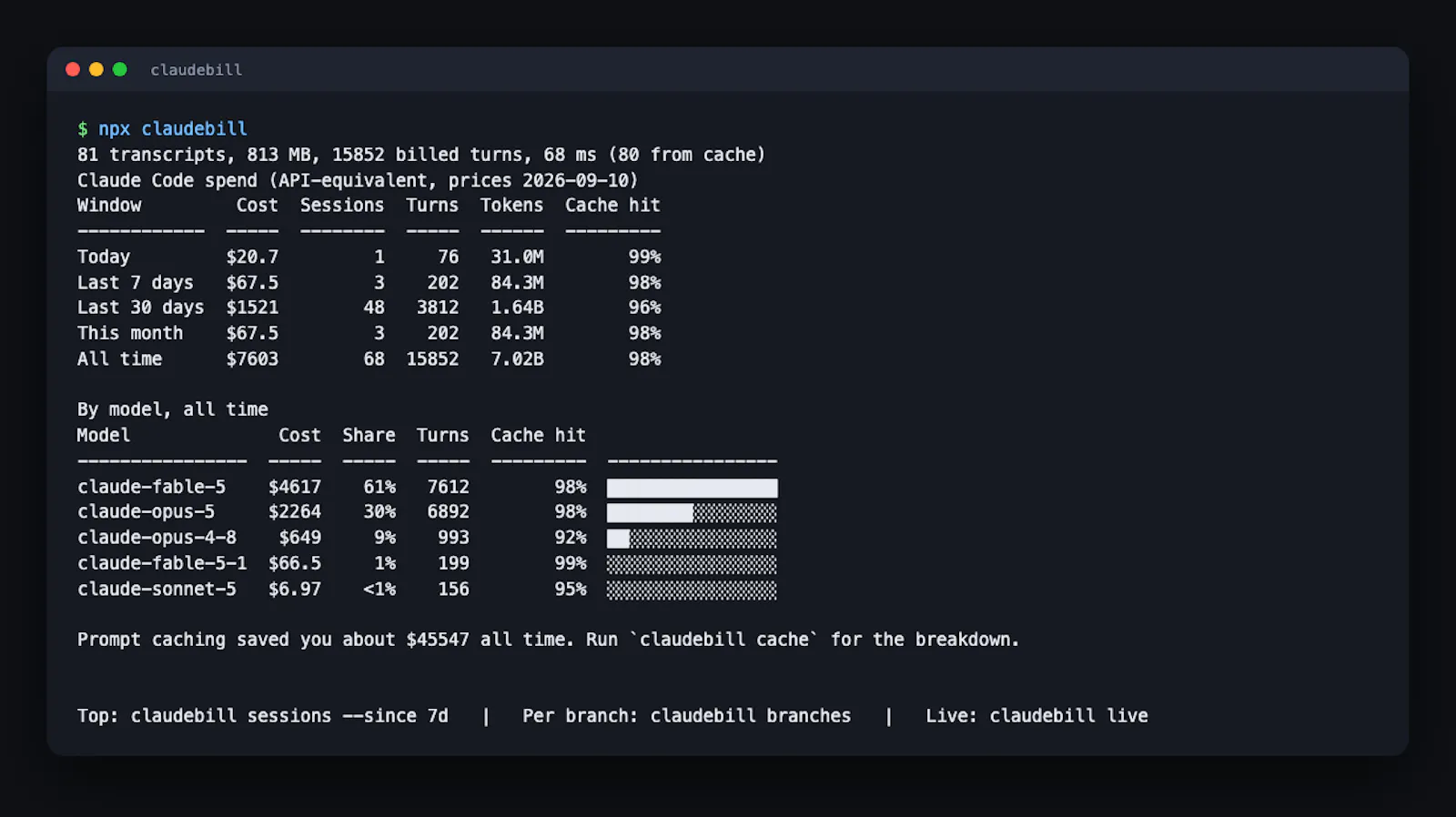Click the $649 cost value

(x=300, y=538)
